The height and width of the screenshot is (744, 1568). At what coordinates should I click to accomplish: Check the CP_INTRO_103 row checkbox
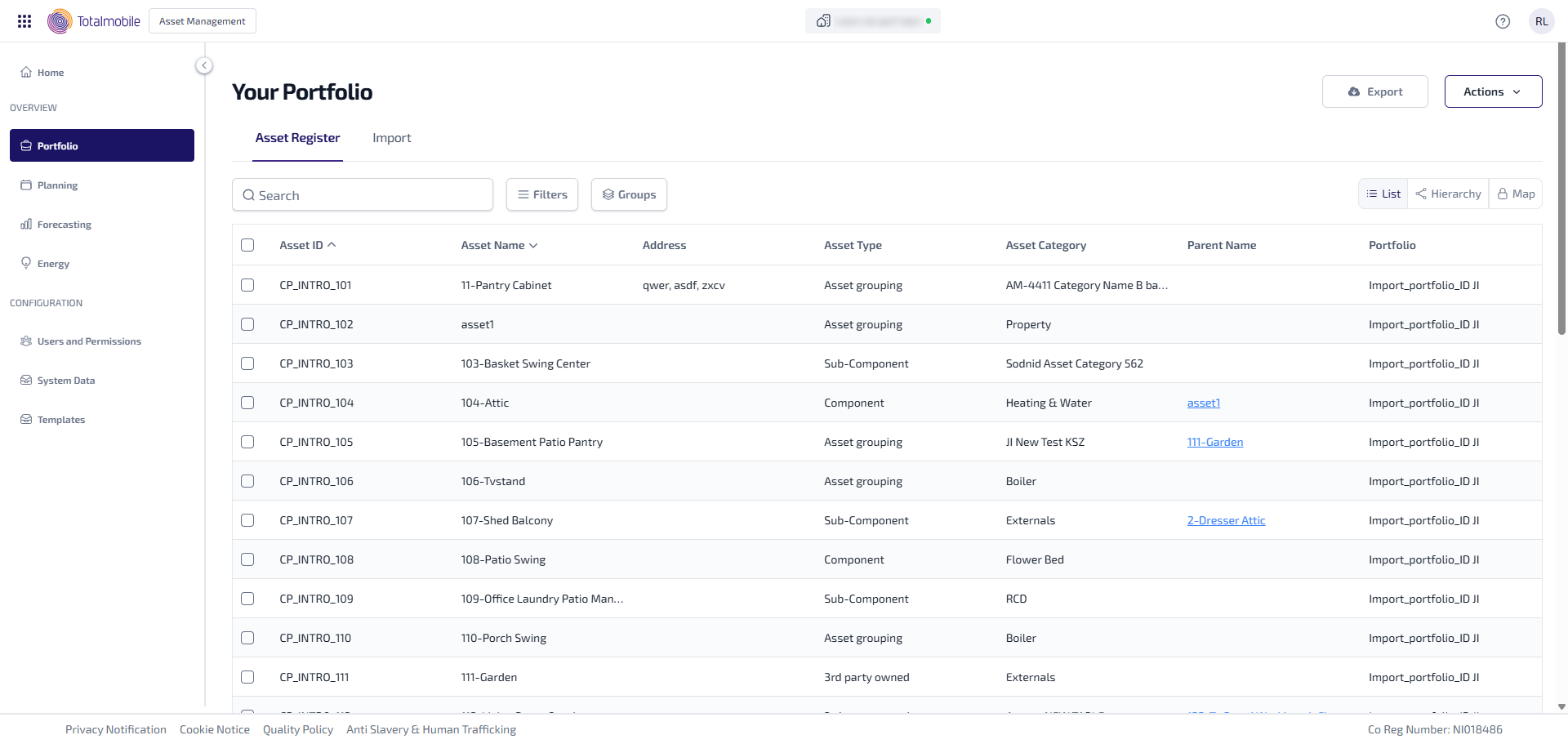[247, 363]
